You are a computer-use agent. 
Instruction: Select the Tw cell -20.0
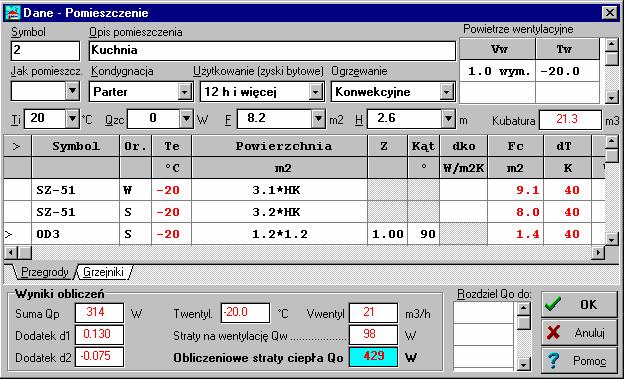point(567,71)
